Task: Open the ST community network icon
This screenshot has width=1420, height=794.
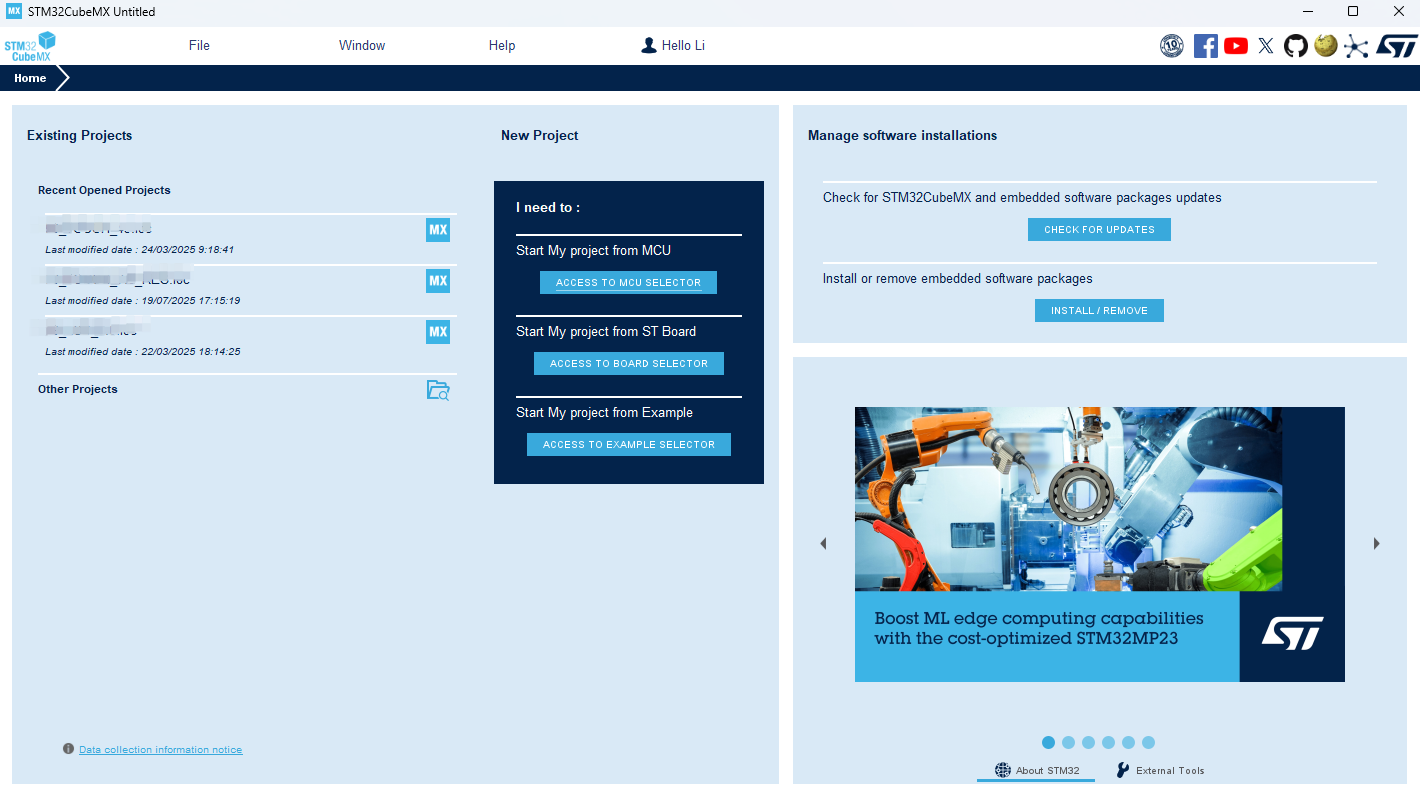Action: pyautogui.click(x=1356, y=45)
